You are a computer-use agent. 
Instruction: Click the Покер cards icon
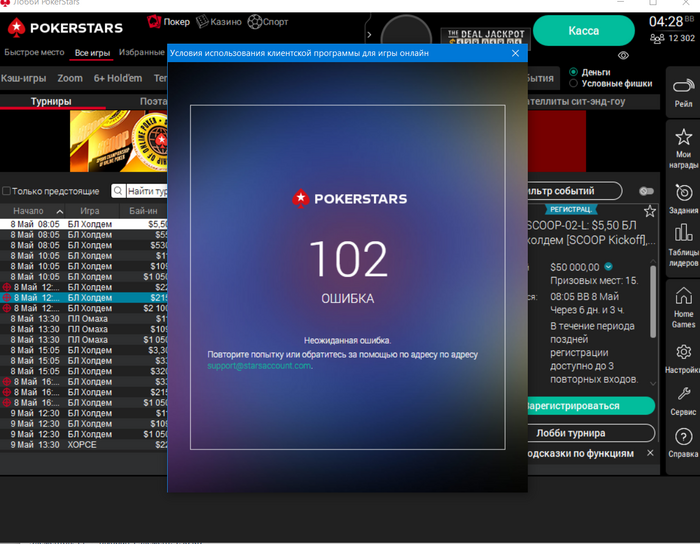point(154,21)
